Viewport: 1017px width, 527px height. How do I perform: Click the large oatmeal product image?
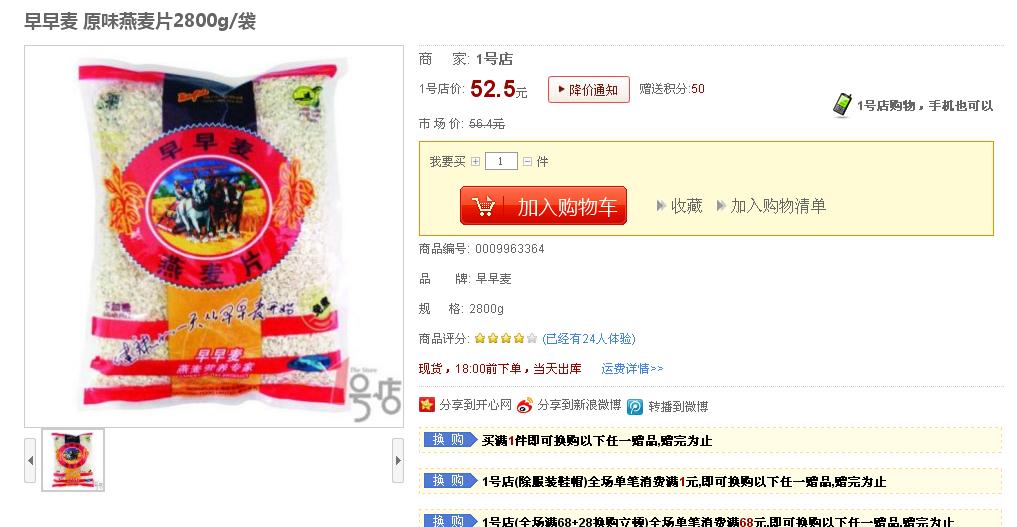[214, 236]
